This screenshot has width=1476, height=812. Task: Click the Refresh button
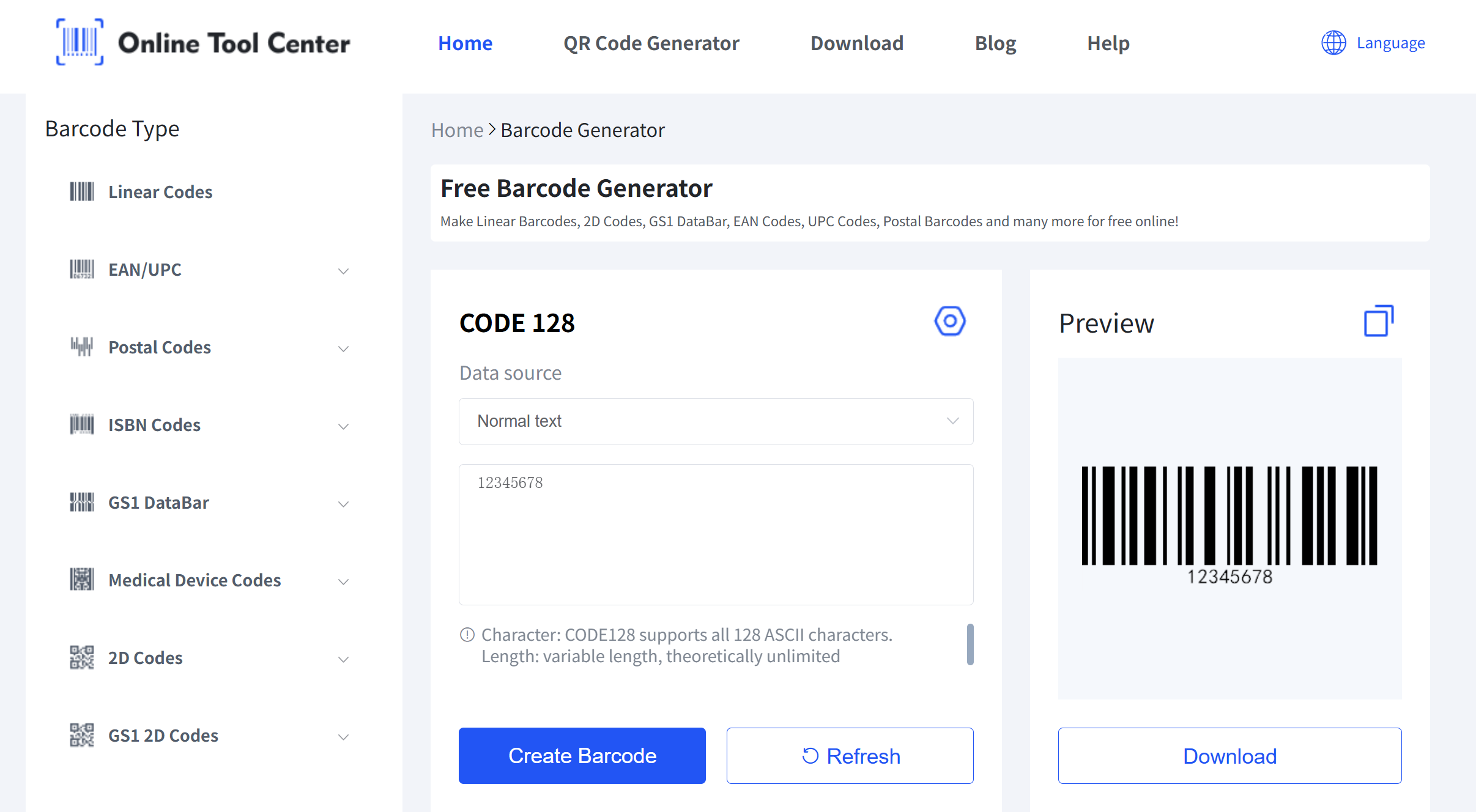[x=850, y=756]
